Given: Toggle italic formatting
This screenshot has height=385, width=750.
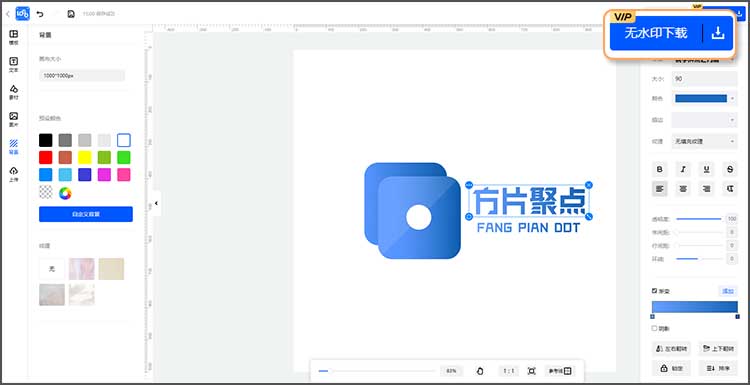Looking at the screenshot, I should [x=683, y=169].
